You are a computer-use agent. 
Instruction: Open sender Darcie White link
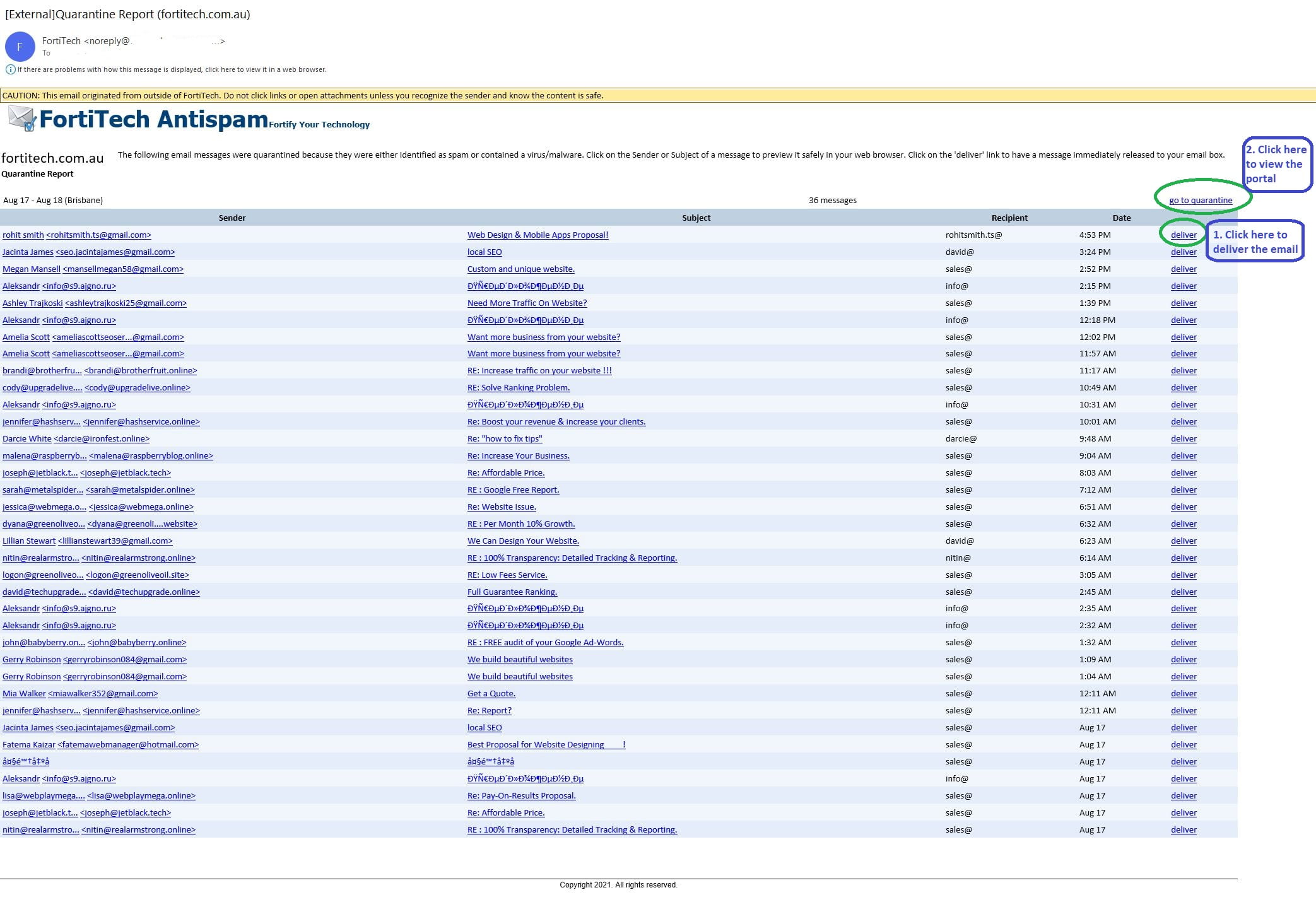coord(76,439)
